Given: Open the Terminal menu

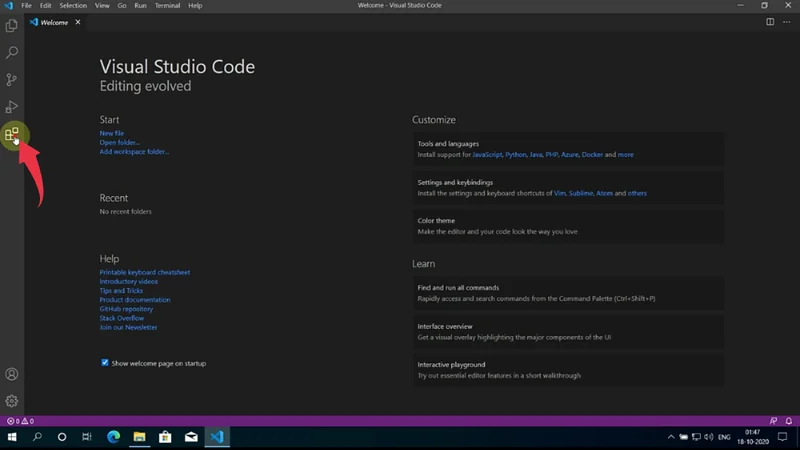Looking at the screenshot, I should tap(166, 6).
